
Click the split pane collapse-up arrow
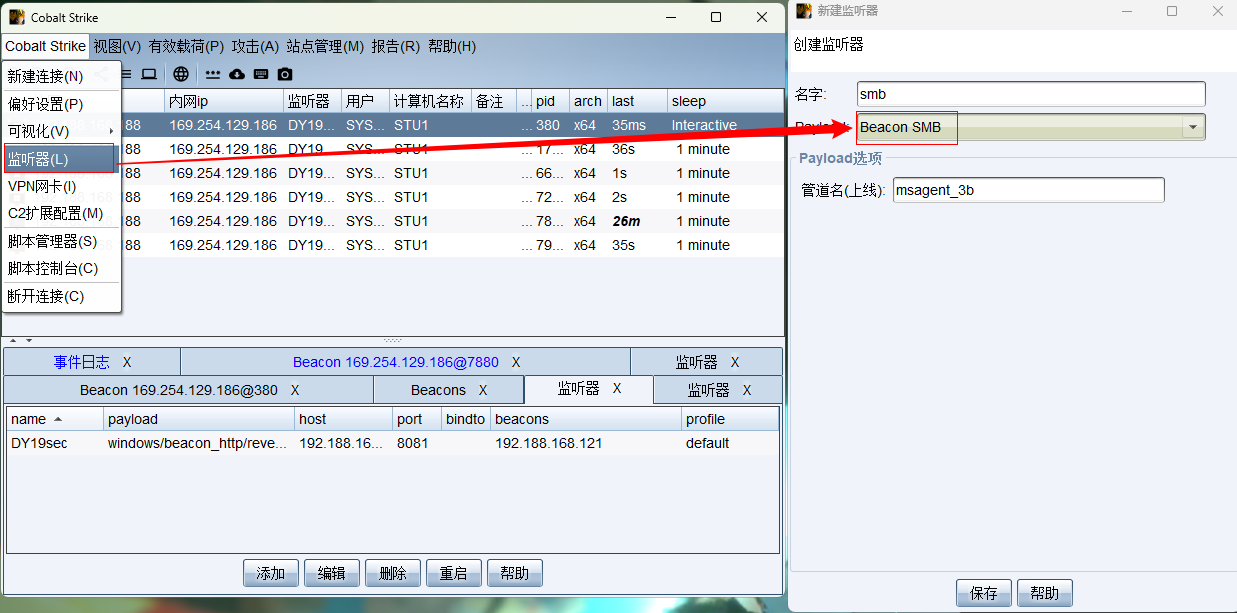click(x=12, y=341)
